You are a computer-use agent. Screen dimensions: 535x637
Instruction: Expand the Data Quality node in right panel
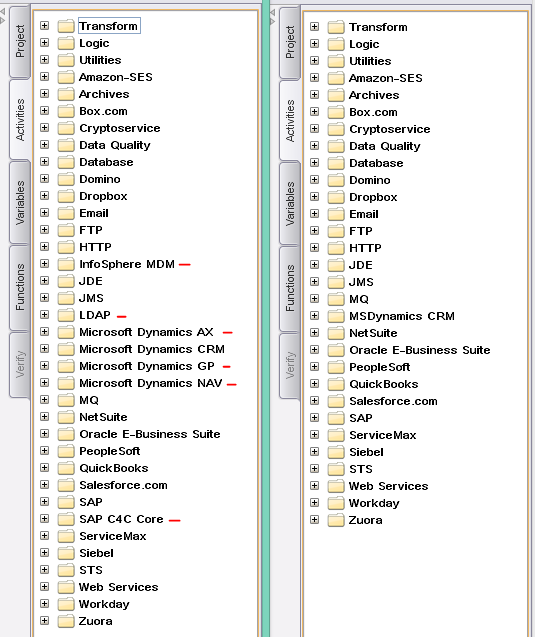click(314, 145)
